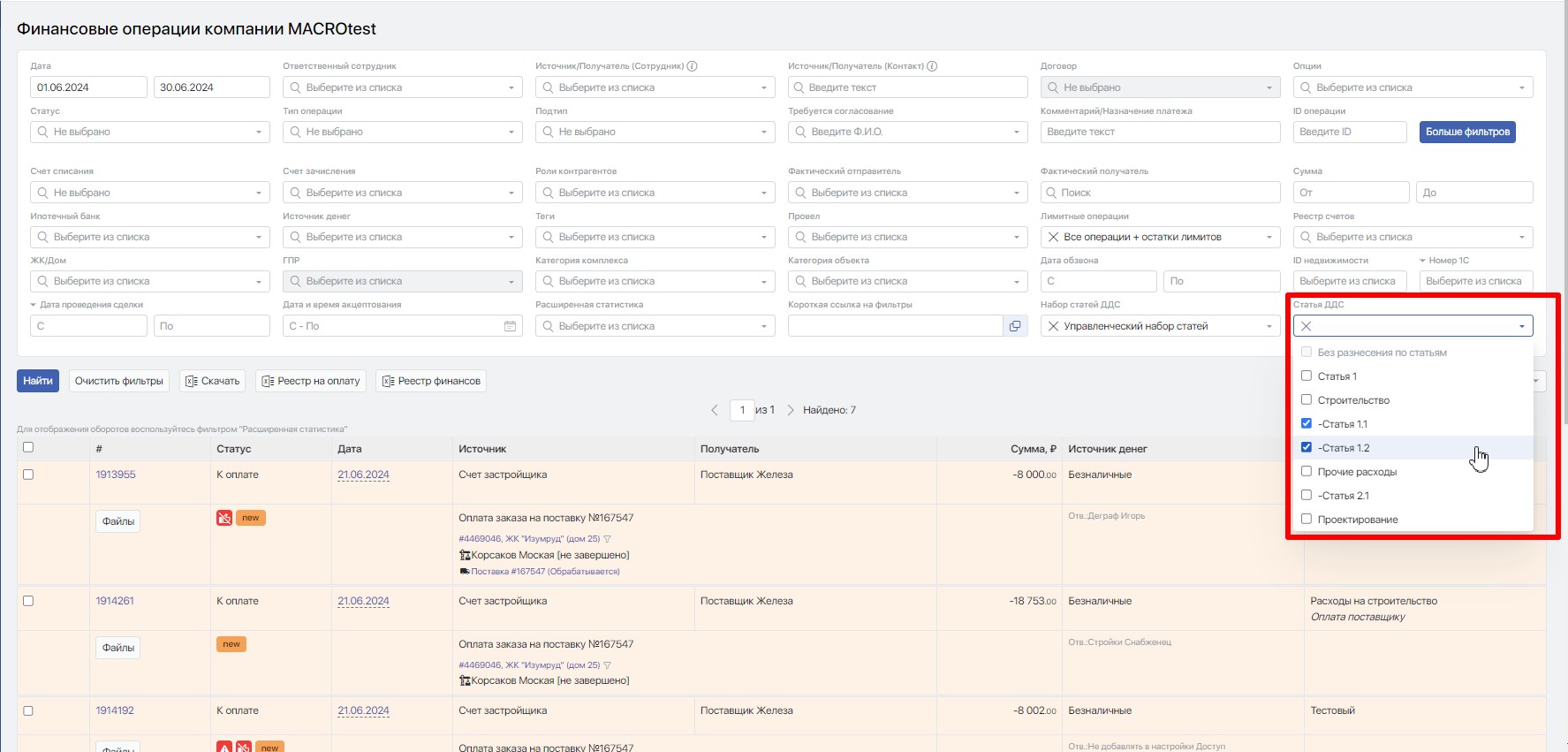Open the Тип операции dropdown

coord(402,132)
